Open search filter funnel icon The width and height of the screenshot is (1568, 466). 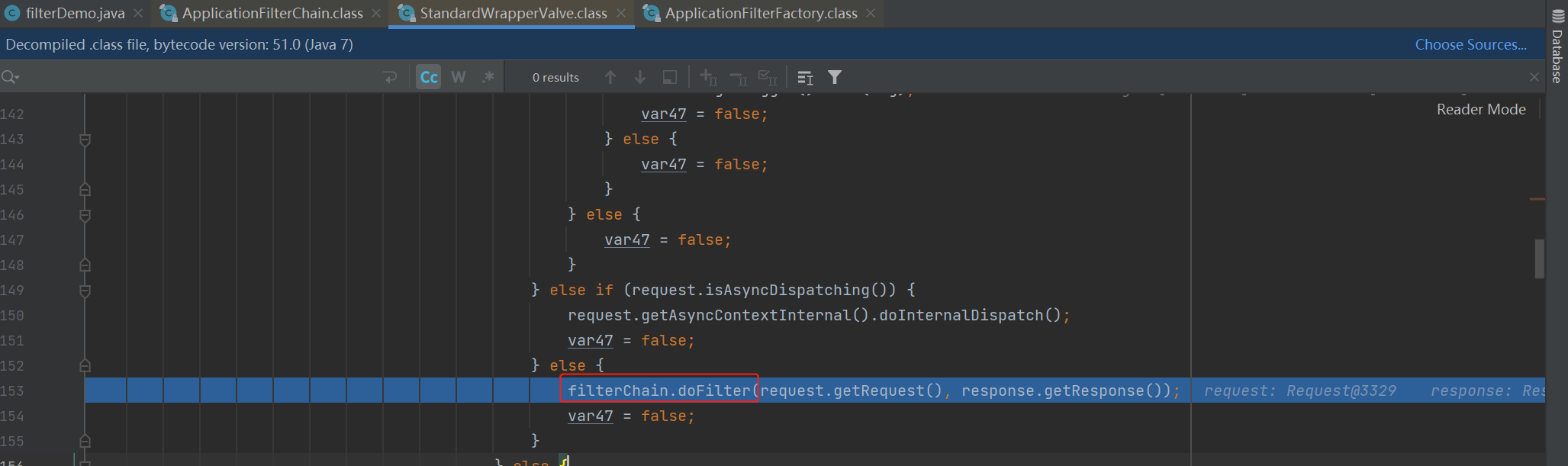point(835,77)
